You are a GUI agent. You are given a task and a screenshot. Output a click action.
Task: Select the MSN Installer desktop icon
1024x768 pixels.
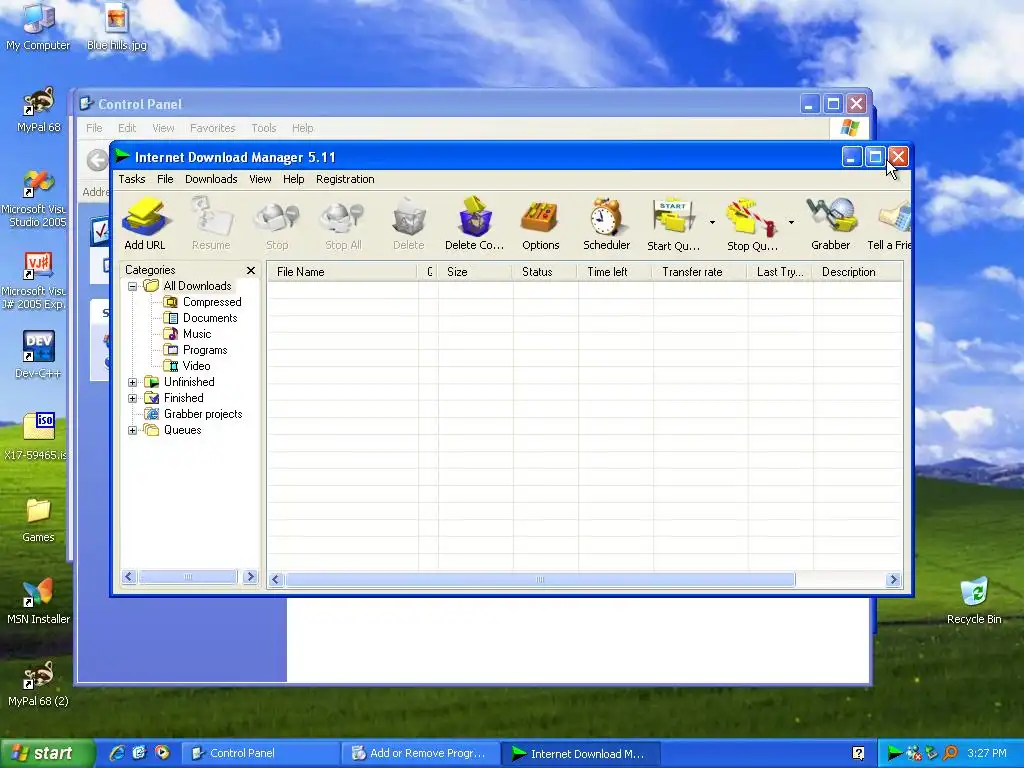(38, 601)
